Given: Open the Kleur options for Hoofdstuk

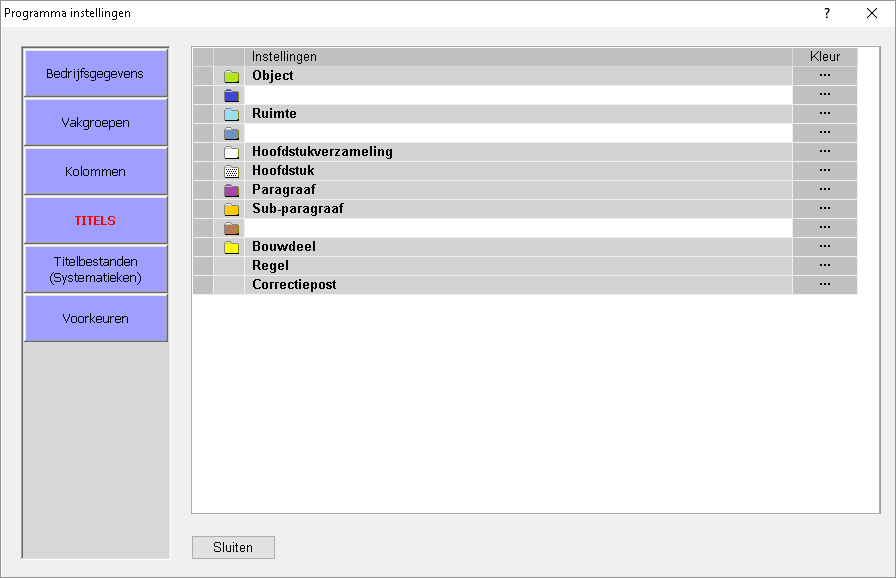Looking at the screenshot, I should pyautogui.click(x=824, y=171).
